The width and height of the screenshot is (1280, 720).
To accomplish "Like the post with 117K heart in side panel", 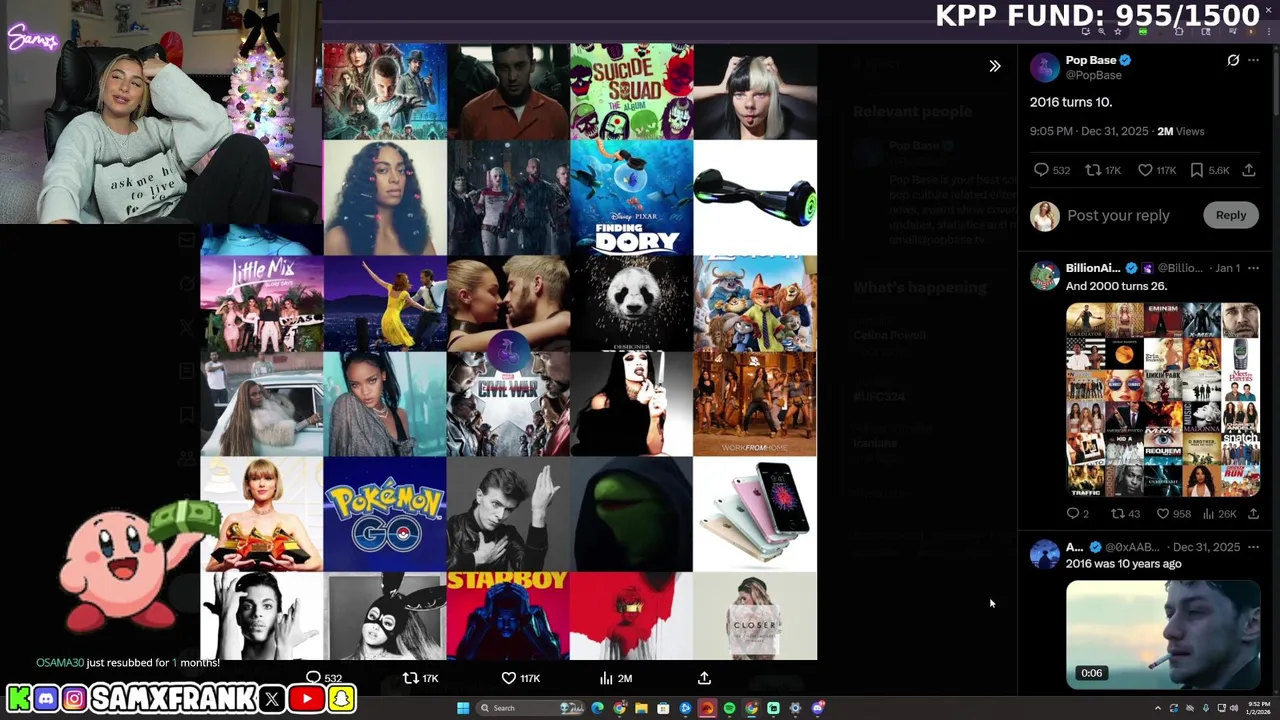I will pyautogui.click(x=1145, y=170).
